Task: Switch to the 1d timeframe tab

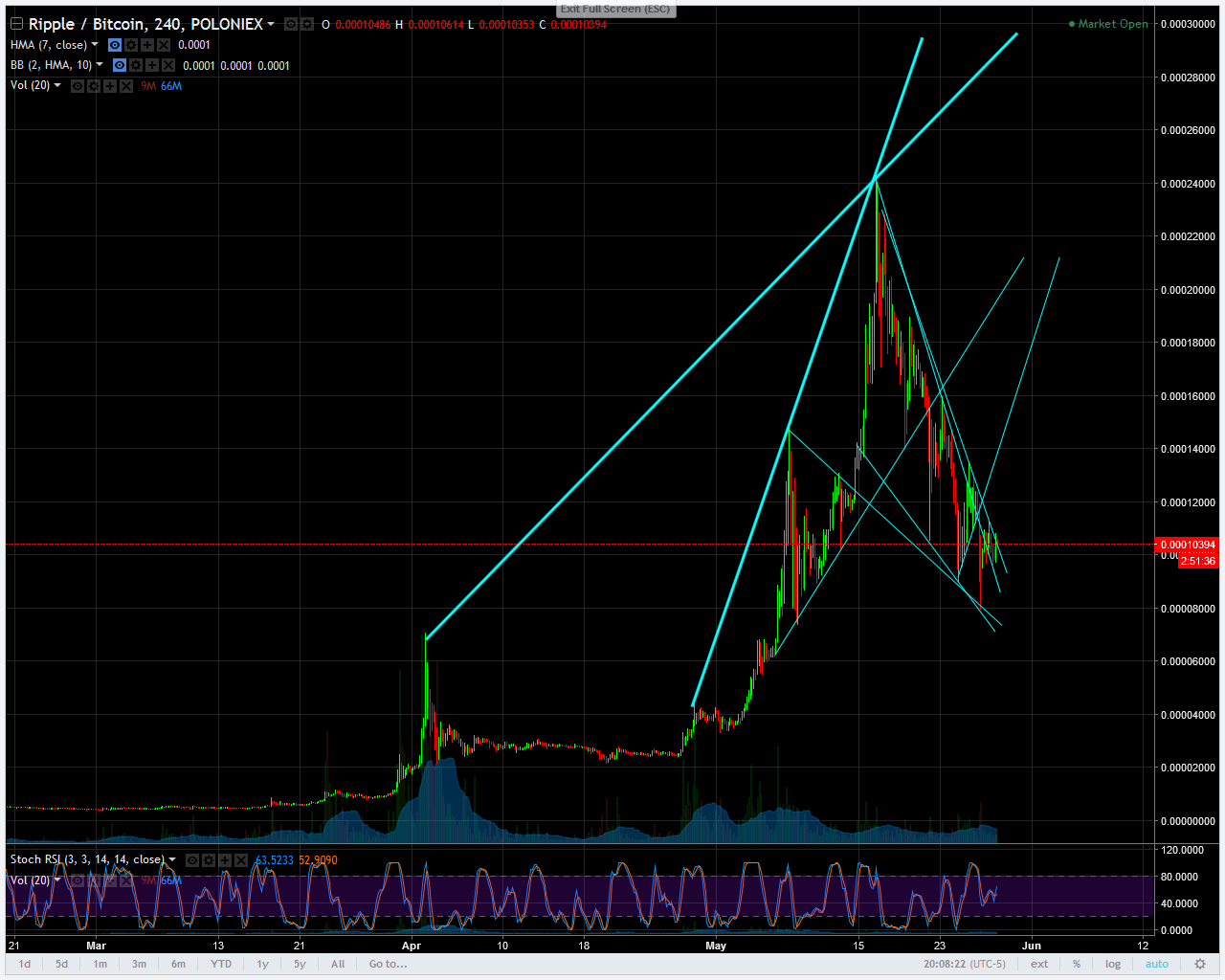Action: pyautogui.click(x=24, y=964)
